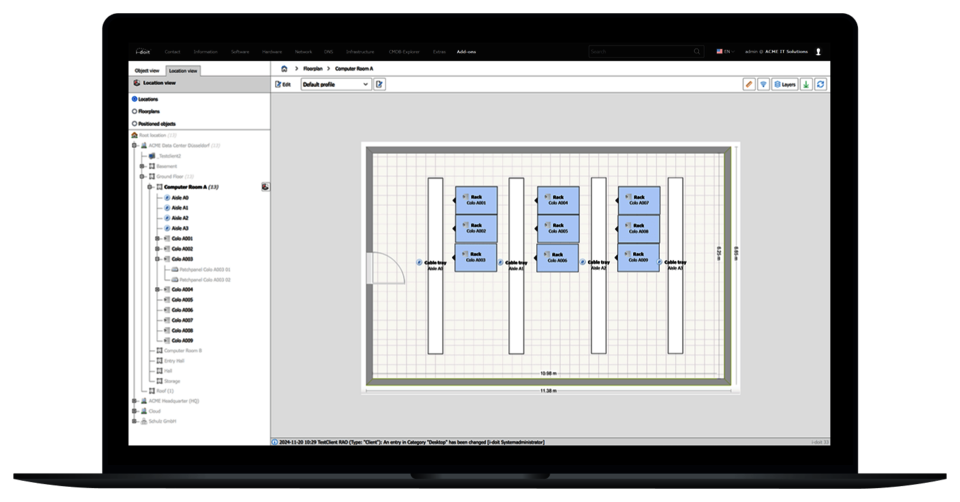
Task: Open the floorplan filter icon
Action: pos(763,85)
